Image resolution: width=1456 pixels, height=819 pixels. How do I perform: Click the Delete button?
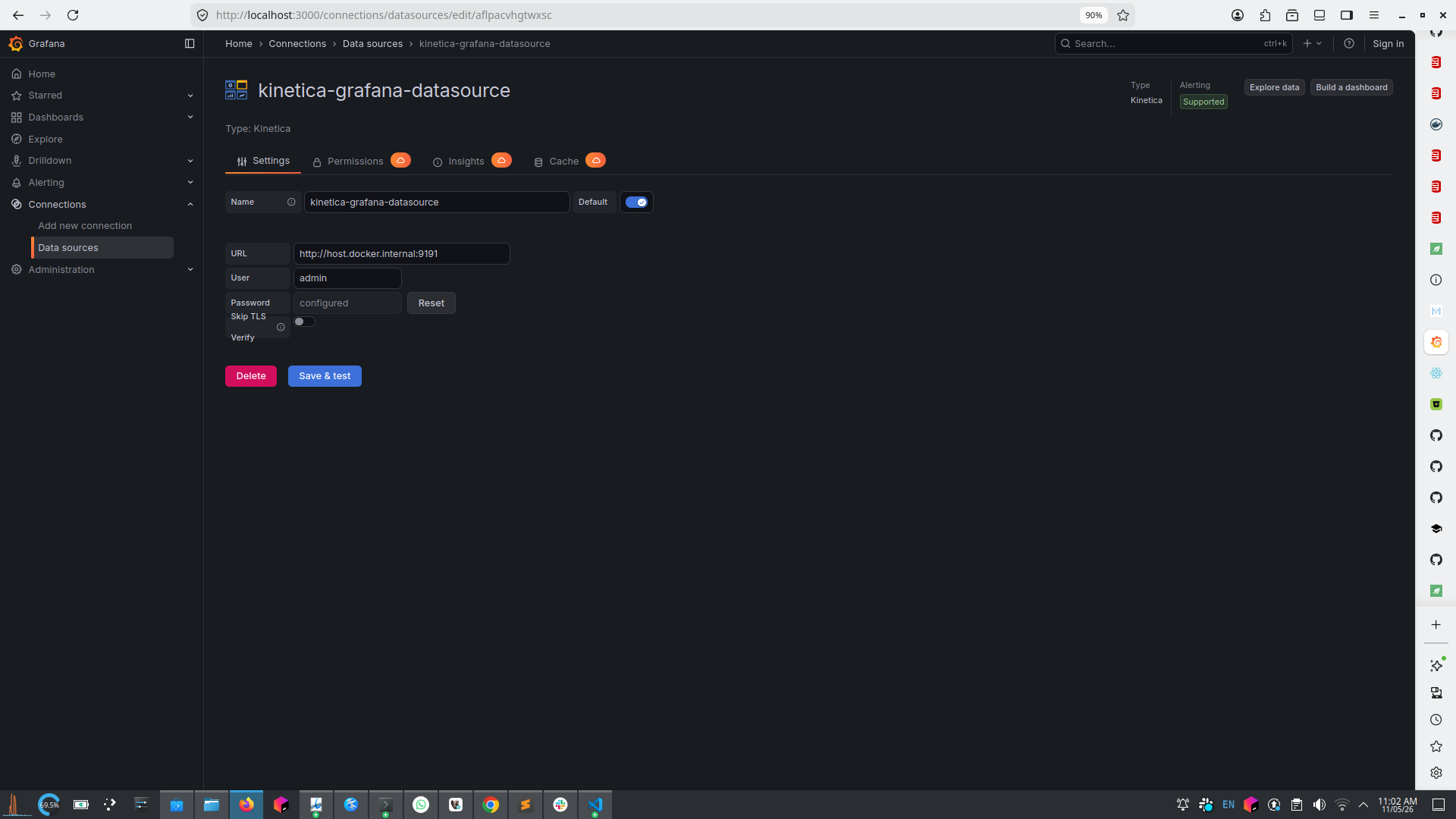(x=251, y=376)
